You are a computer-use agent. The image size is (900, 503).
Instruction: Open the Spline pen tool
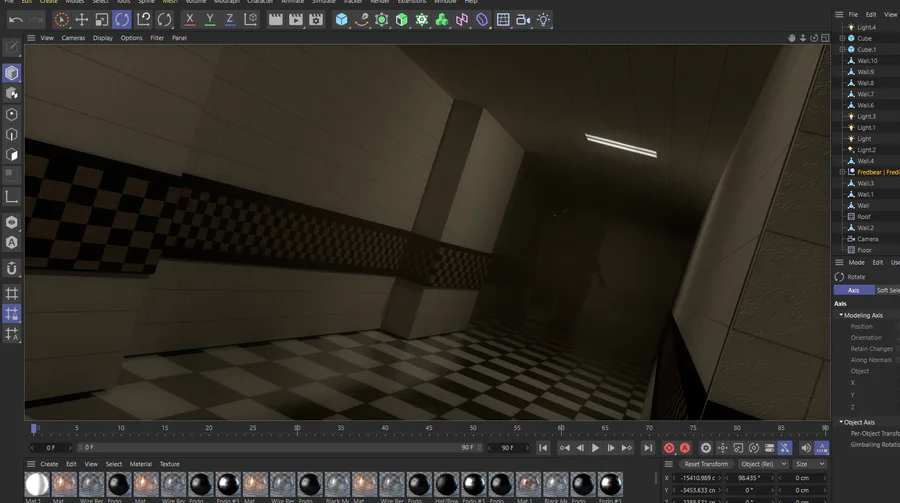[x=362, y=20]
